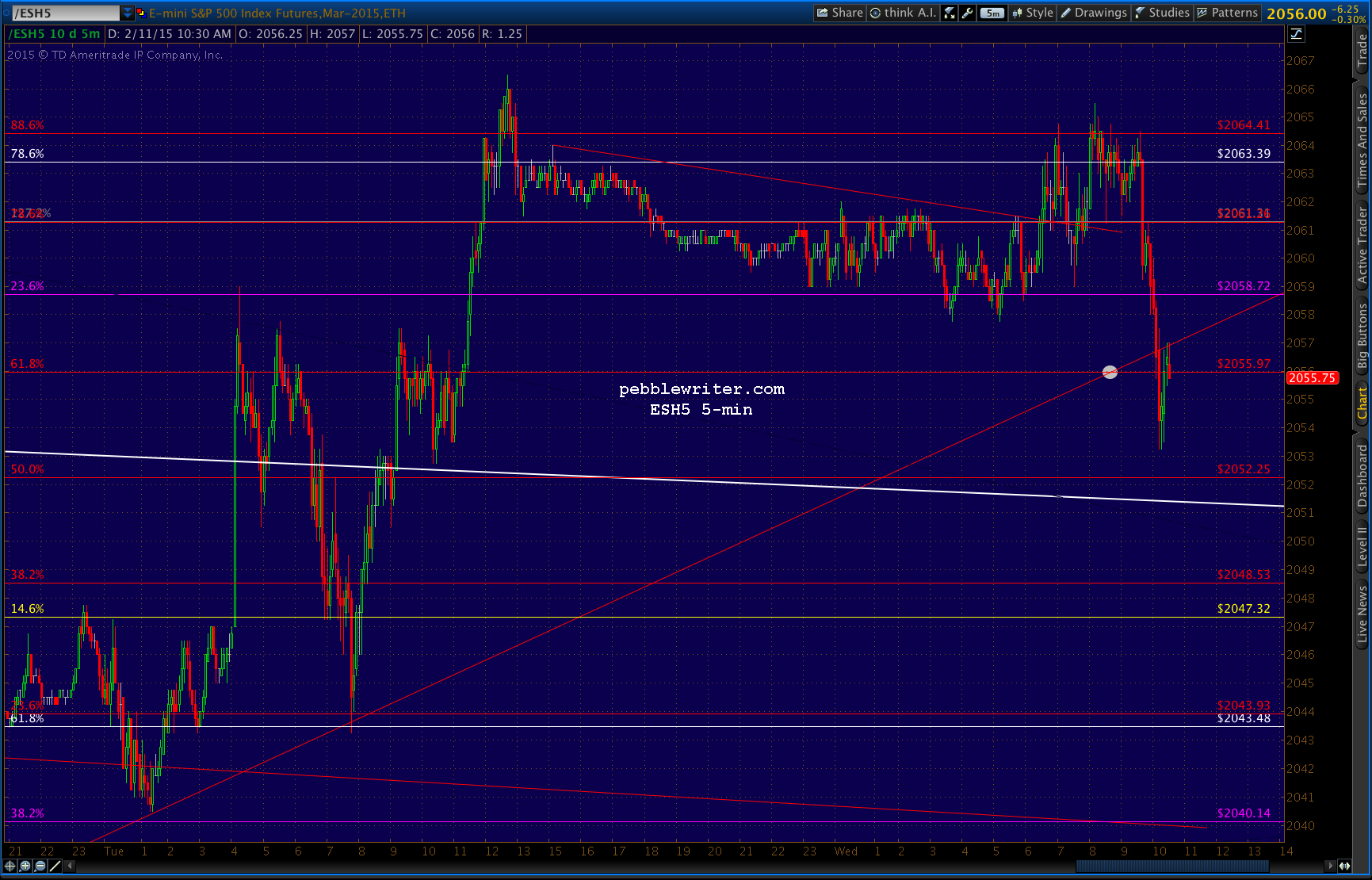Click the circle clipboard link indicator

pos(6,13)
